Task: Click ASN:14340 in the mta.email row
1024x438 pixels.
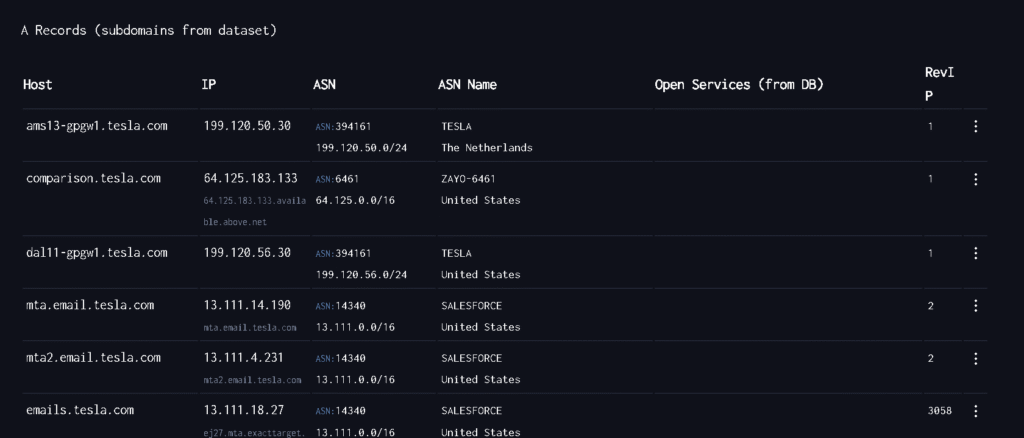Action: [340, 305]
